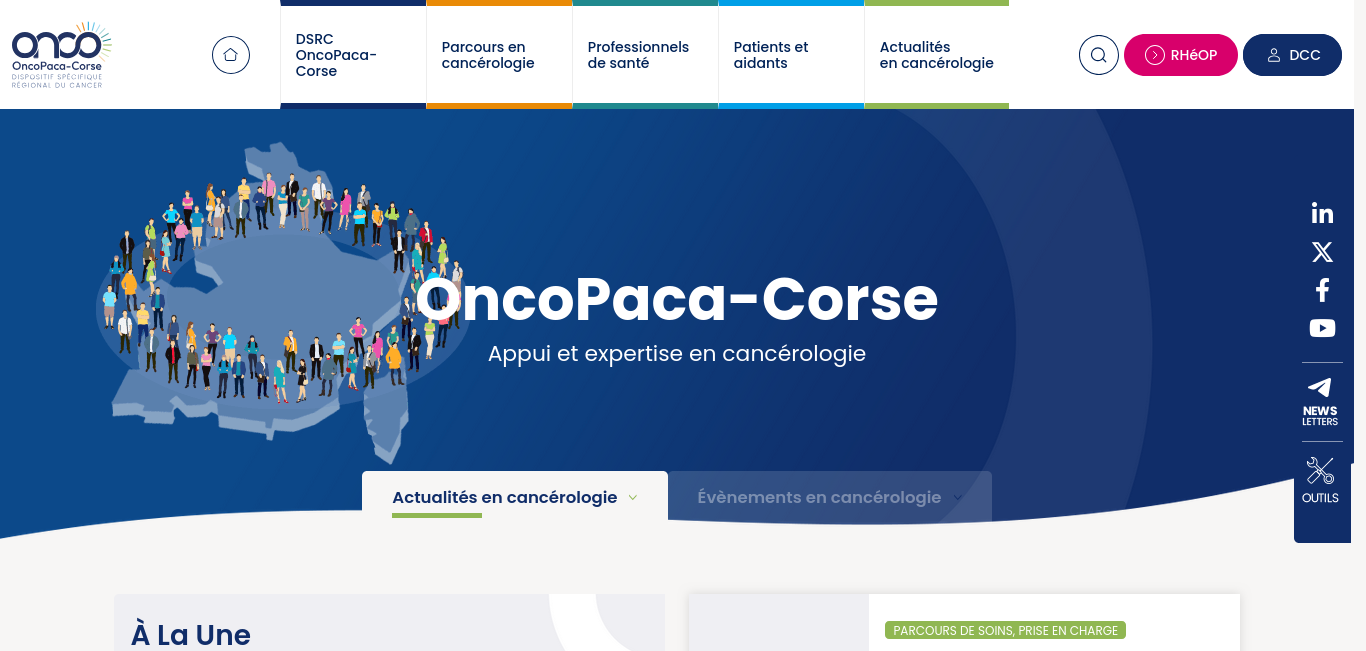Click the Parcours de soins, prise en charge tag
The height and width of the screenshot is (651, 1366).
pyautogui.click(x=1005, y=630)
